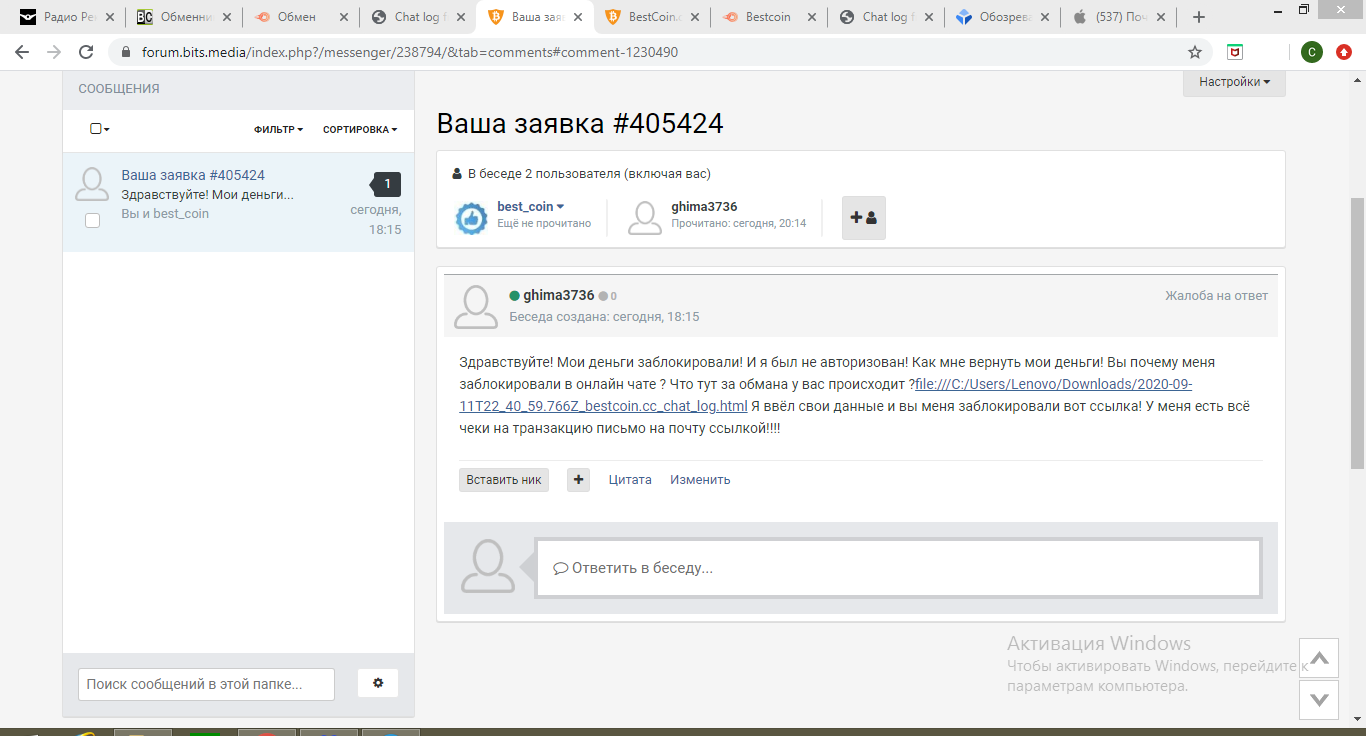Screen dimensions: 1366x736
Task: Click the best_coin thumbs-up avatar
Action: point(471,218)
